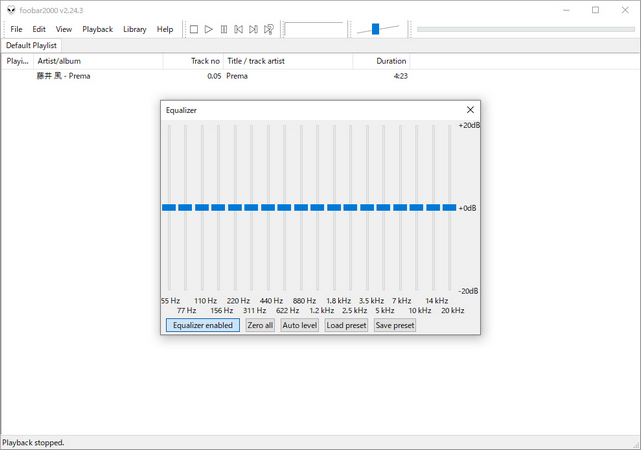This screenshot has width=641, height=450.
Task: Toggle the Equalizer enabled button
Action: tap(203, 325)
